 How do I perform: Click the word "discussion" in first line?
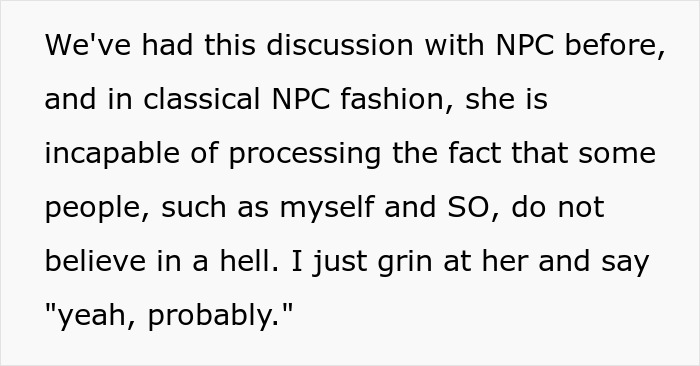coord(340,45)
